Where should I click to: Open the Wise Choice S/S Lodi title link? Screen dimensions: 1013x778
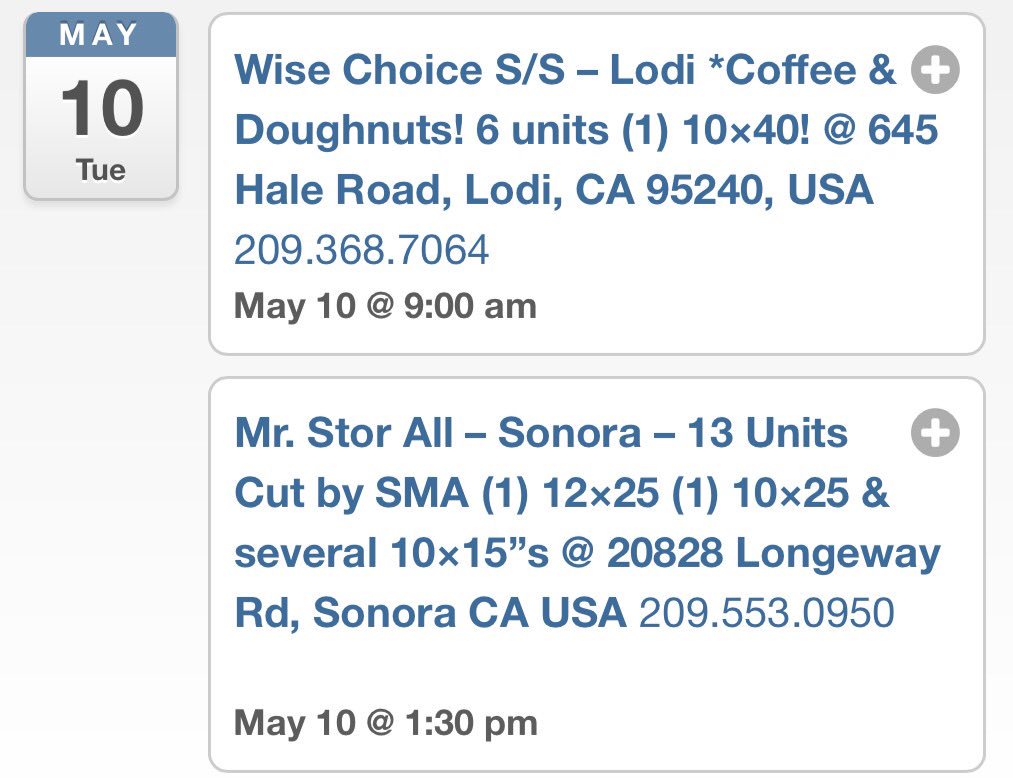587,129
